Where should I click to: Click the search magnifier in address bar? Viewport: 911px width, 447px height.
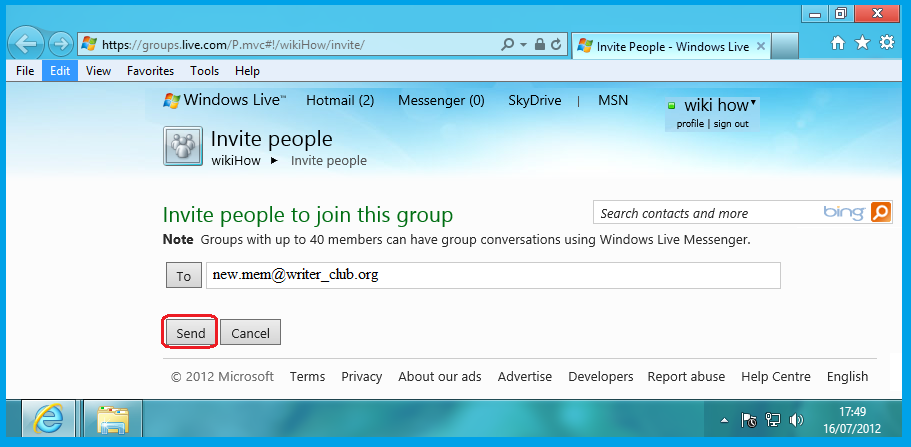507,44
